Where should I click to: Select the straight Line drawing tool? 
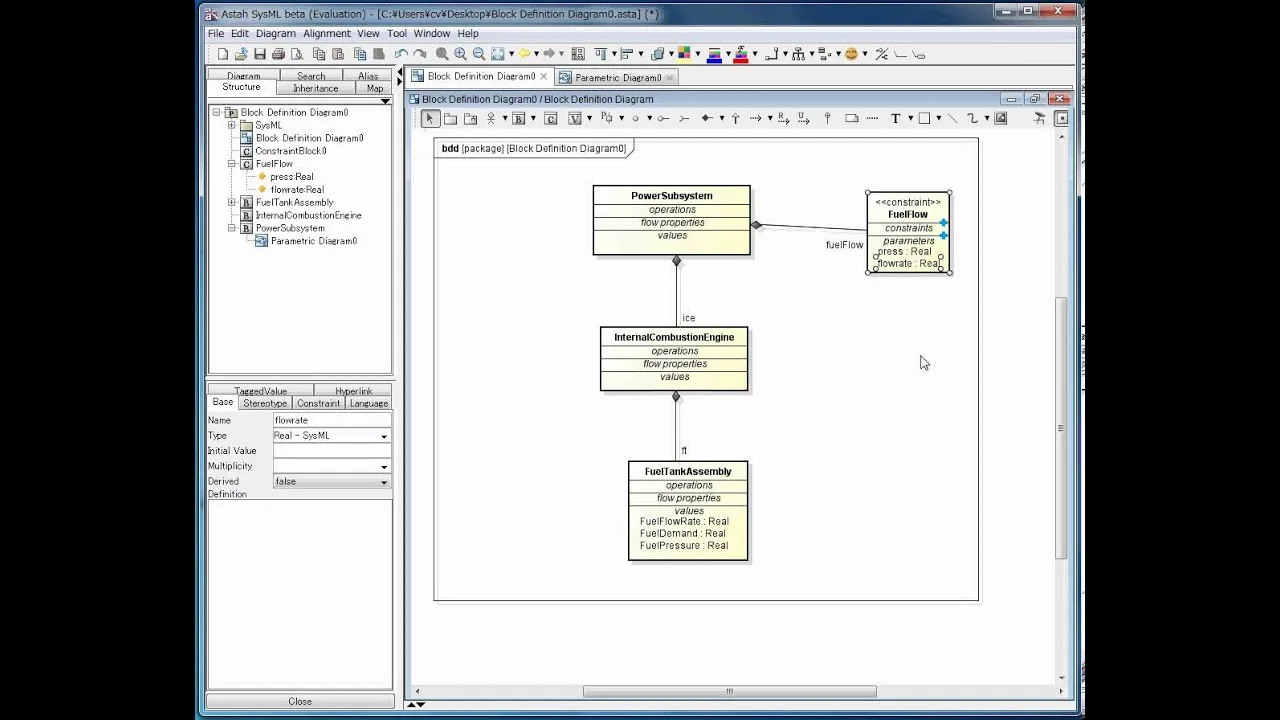[x=952, y=118]
